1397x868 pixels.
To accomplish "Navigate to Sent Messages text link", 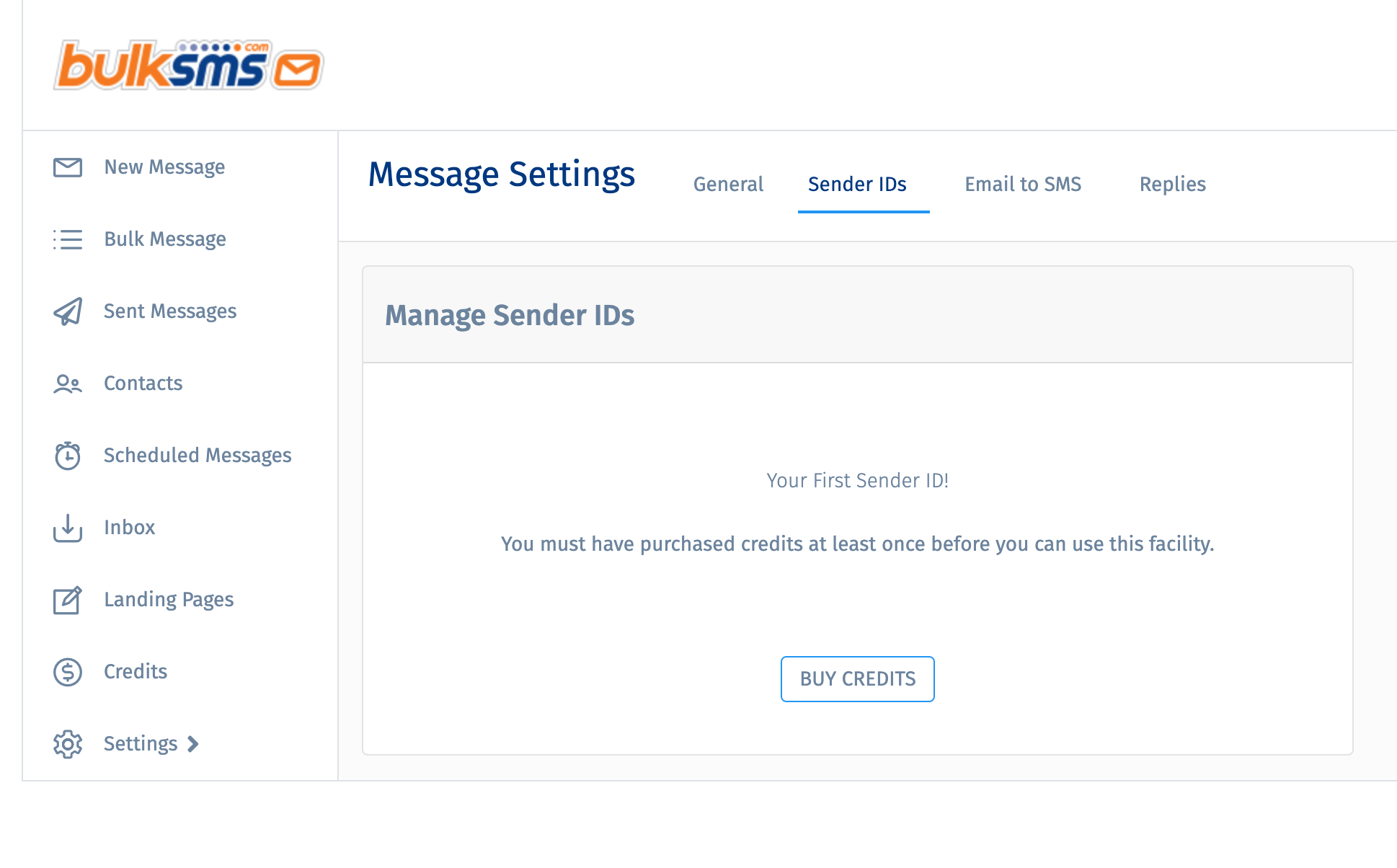I will point(170,311).
